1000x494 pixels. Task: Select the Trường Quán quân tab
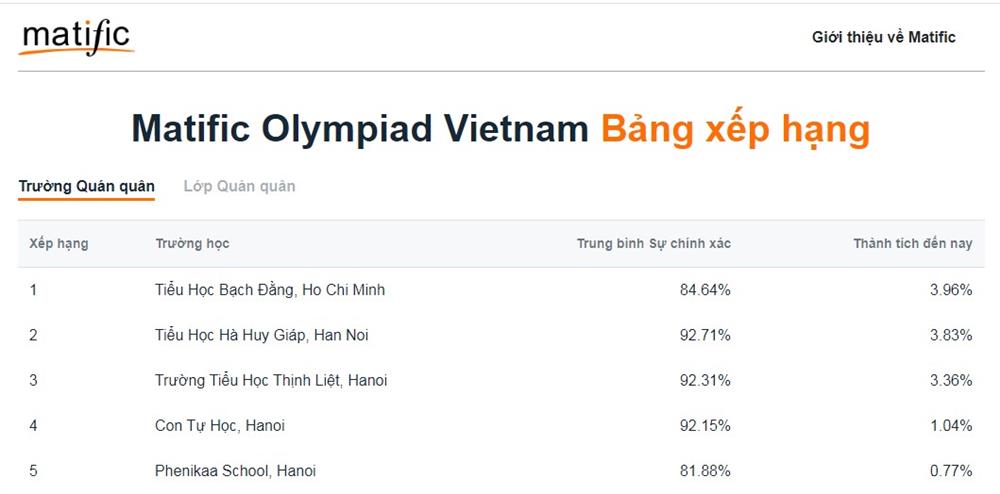click(86, 186)
